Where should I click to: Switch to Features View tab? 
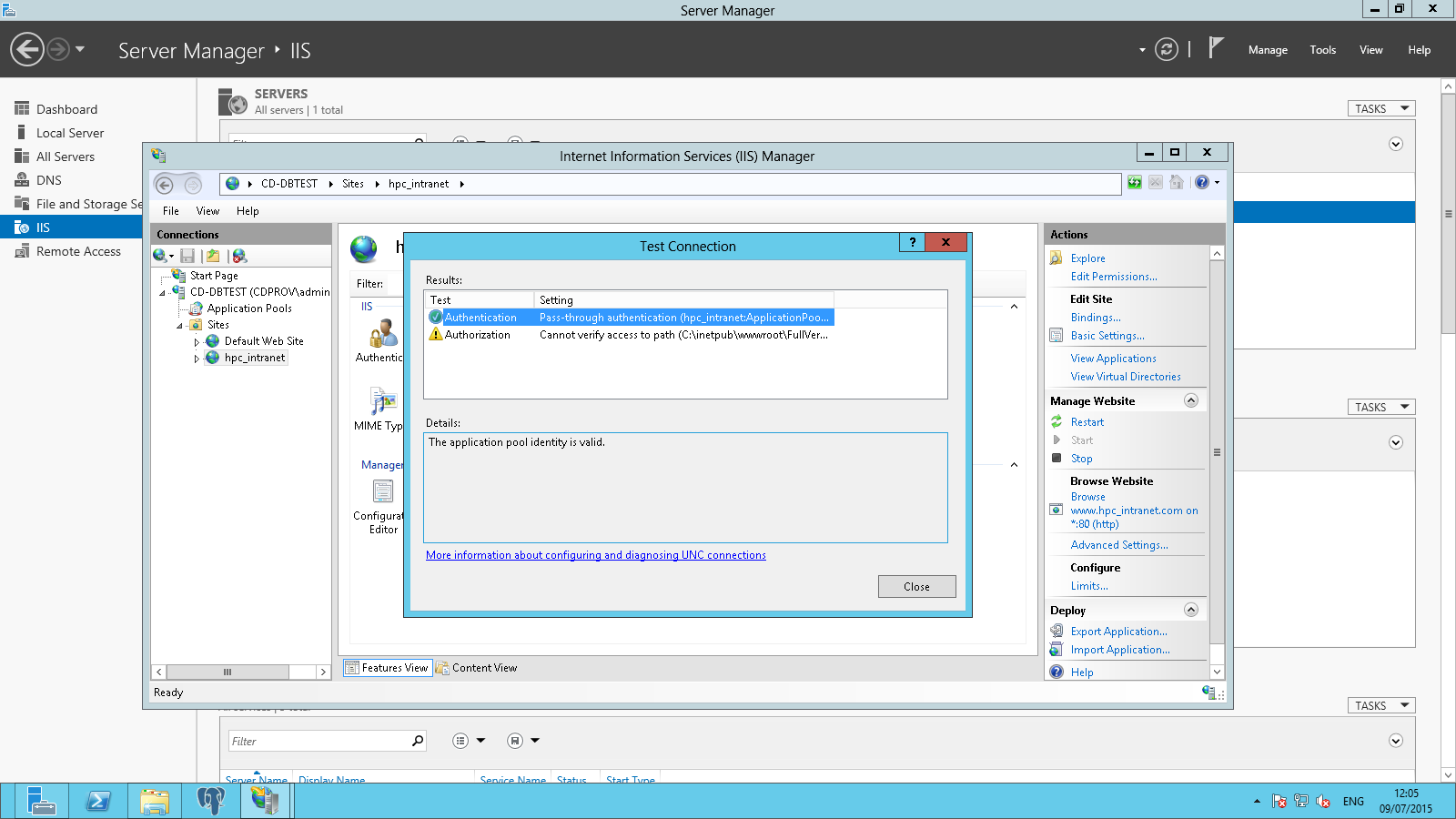[x=387, y=668]
